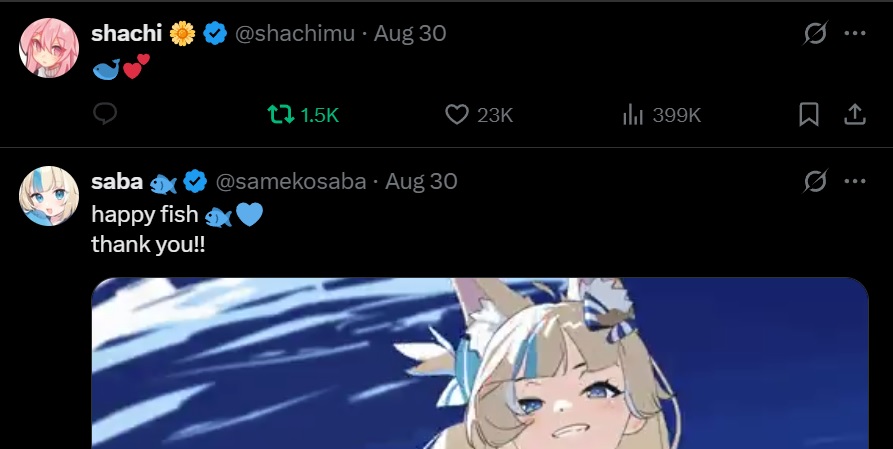Share shachi's post
Viewport: 893px width, 449px height.
tap(854, 115)
